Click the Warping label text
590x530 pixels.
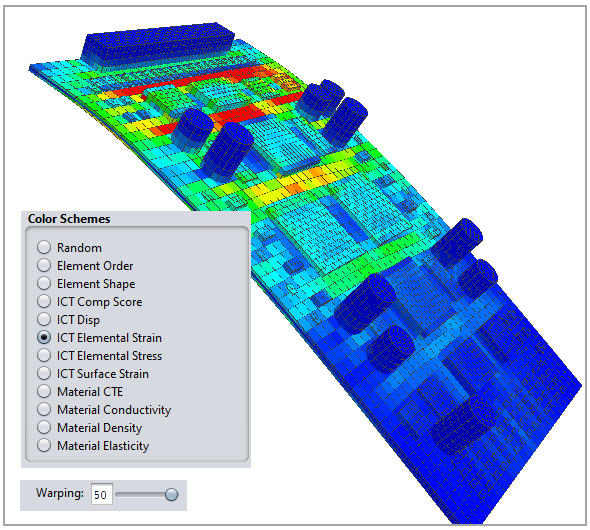(x=60, y=493)
